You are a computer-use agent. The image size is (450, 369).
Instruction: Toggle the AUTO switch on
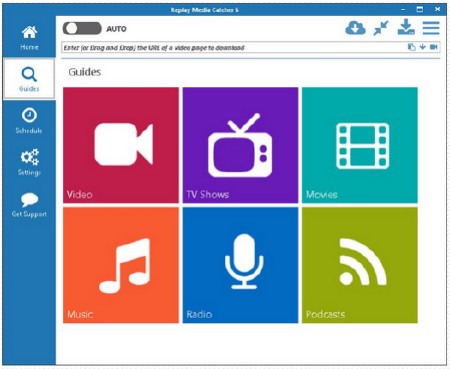click(82, 29)
